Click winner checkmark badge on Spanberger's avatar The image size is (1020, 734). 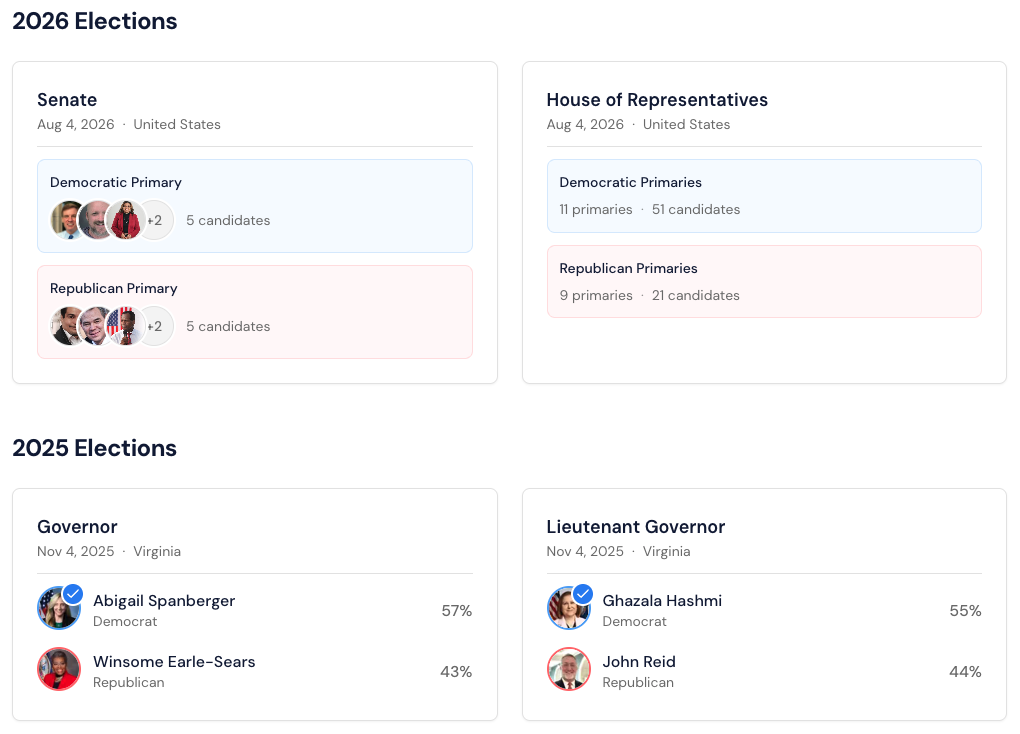click(73, 594)
